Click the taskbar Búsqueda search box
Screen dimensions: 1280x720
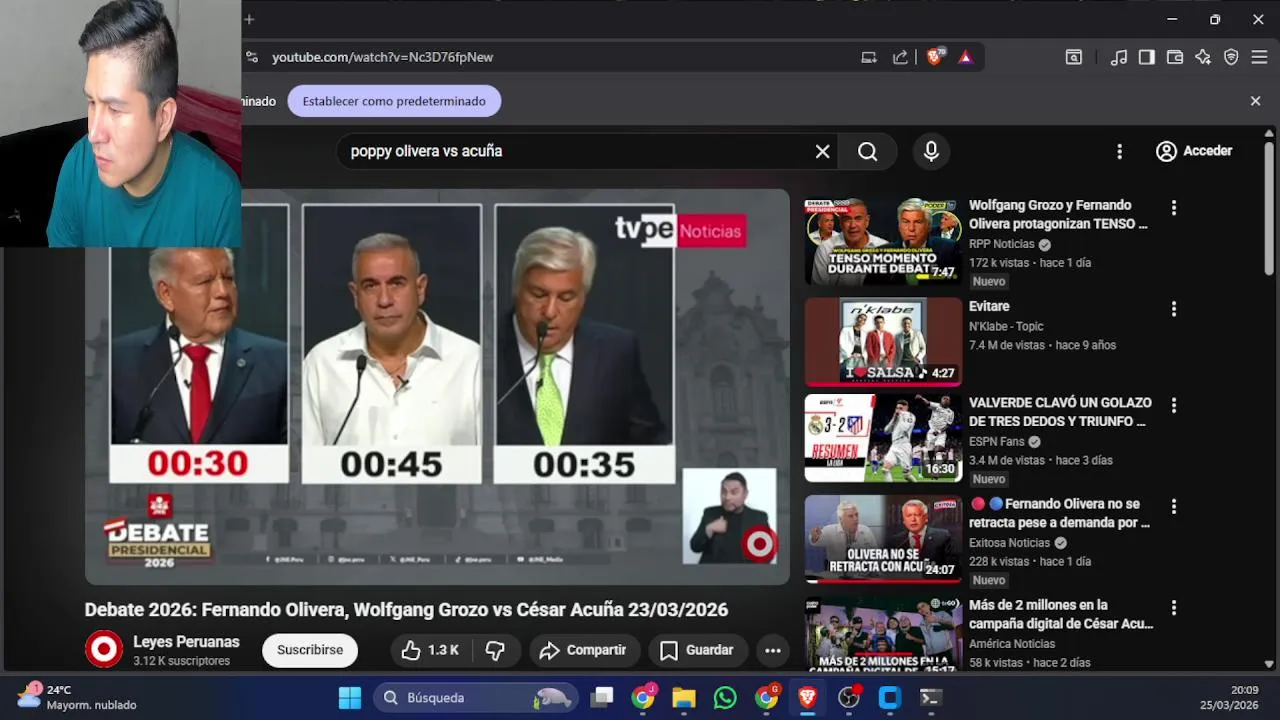(x=476, y=698)
